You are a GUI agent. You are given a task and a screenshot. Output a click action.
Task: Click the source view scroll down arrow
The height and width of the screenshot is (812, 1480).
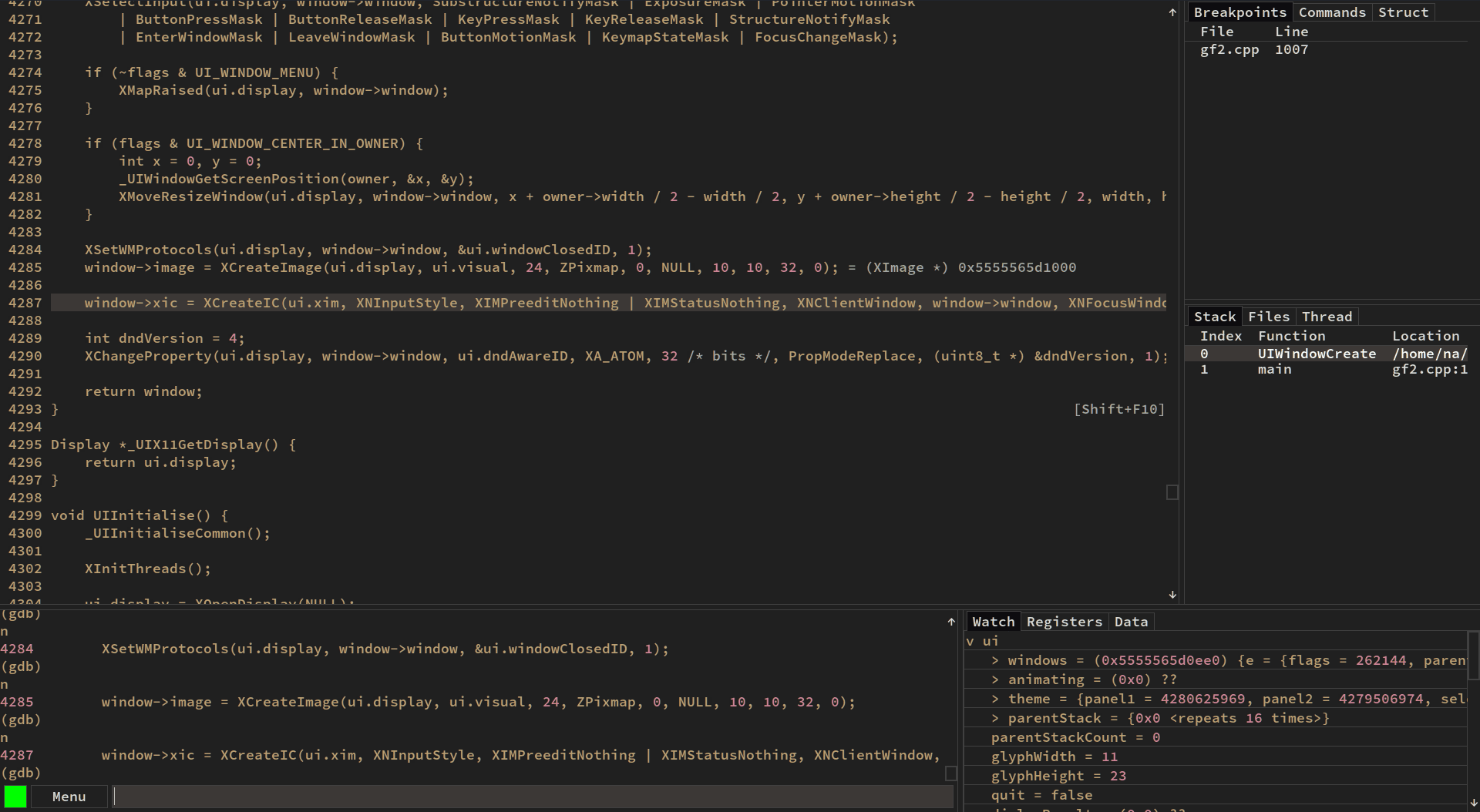coord(1172,595)
